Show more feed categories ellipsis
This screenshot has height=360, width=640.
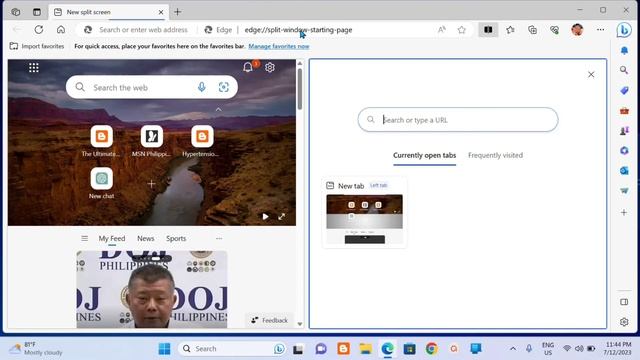click(219, 238)
